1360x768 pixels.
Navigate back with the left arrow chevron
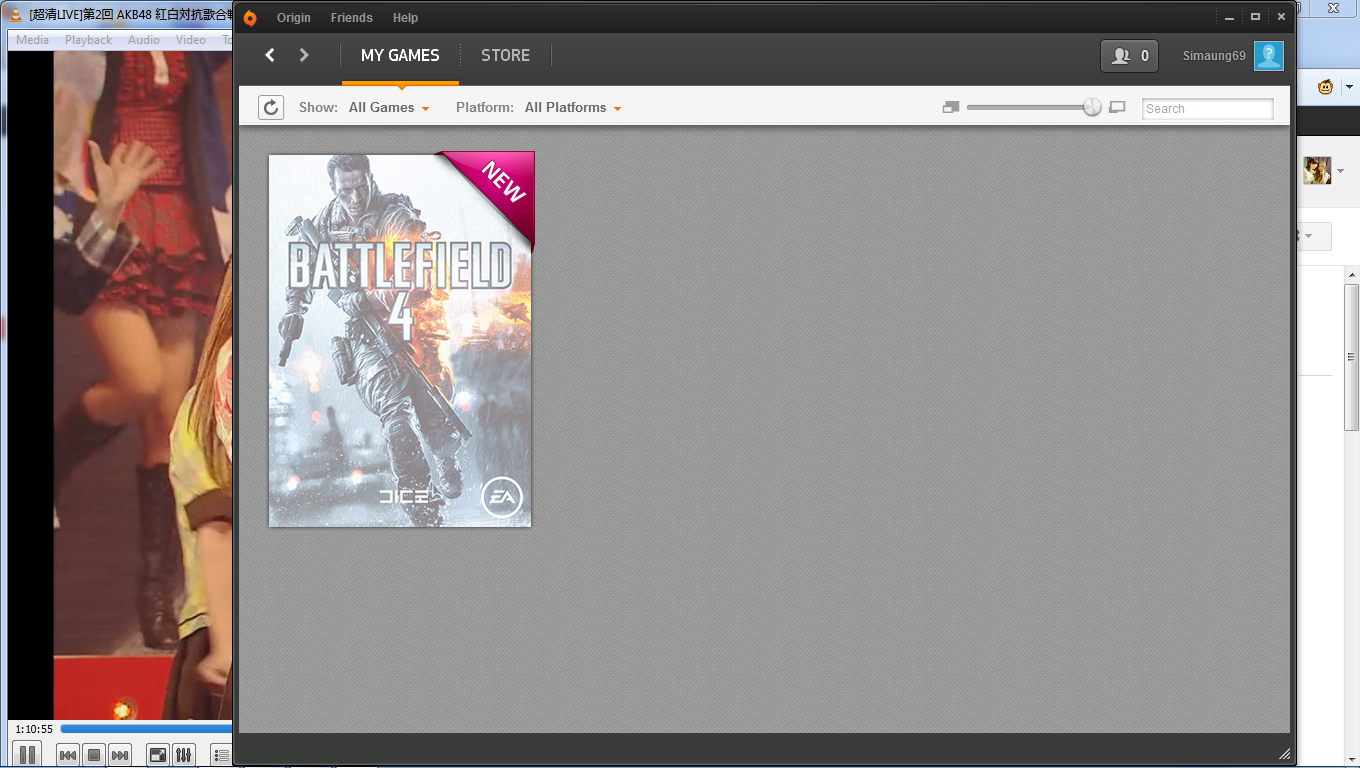pos(269,55)
